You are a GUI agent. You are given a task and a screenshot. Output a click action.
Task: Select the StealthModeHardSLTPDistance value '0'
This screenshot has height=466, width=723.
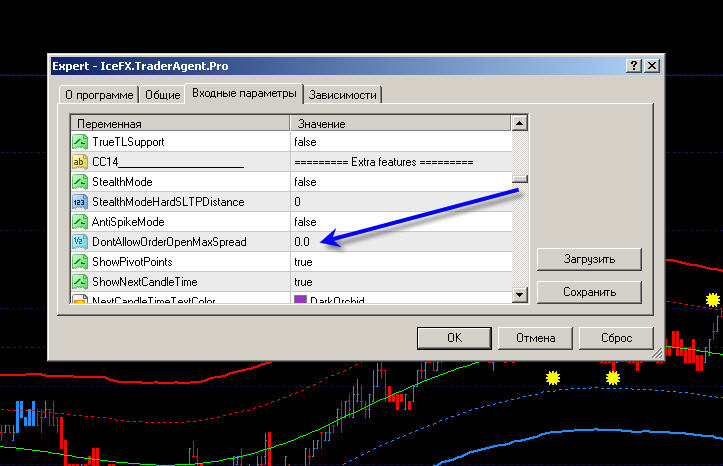(297, 202)
